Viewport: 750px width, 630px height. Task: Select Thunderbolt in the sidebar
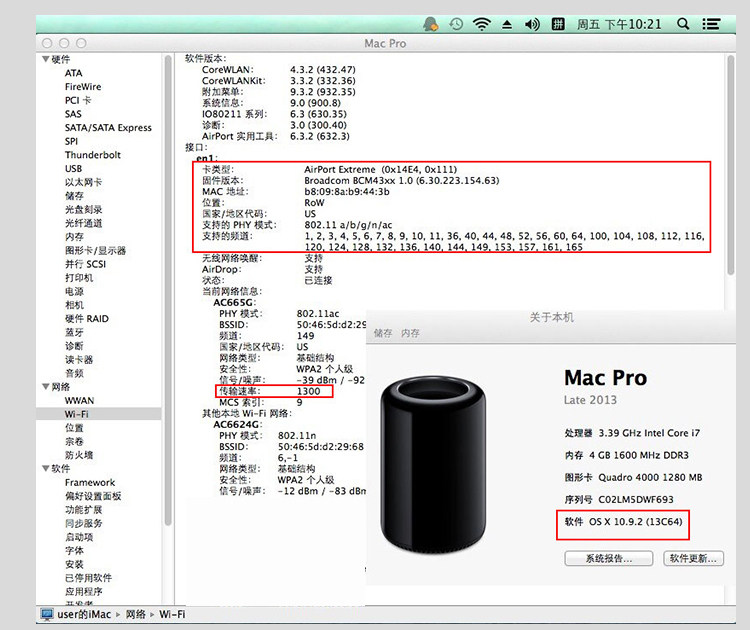pos(92,155)
